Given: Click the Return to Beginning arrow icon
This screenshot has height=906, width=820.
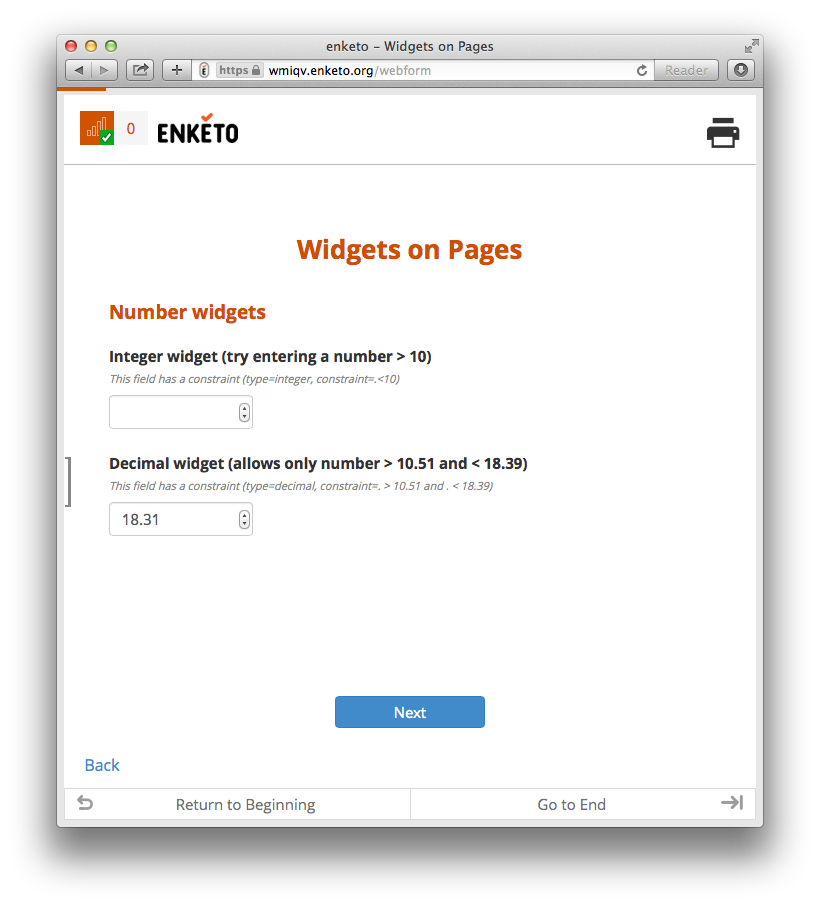Looking at the screenshot, I should point(86,803).
